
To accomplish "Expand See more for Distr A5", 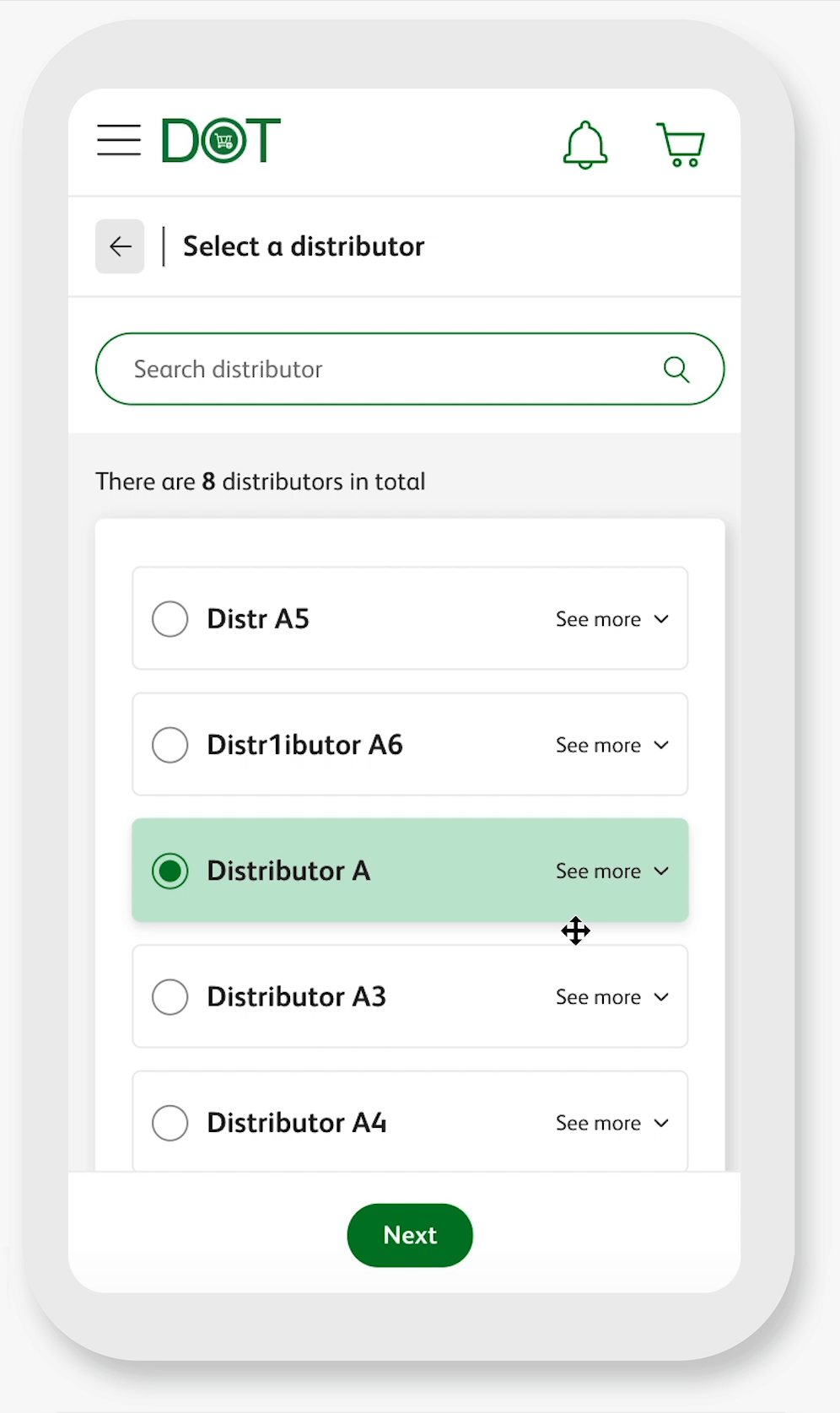I will pos(612,619).
